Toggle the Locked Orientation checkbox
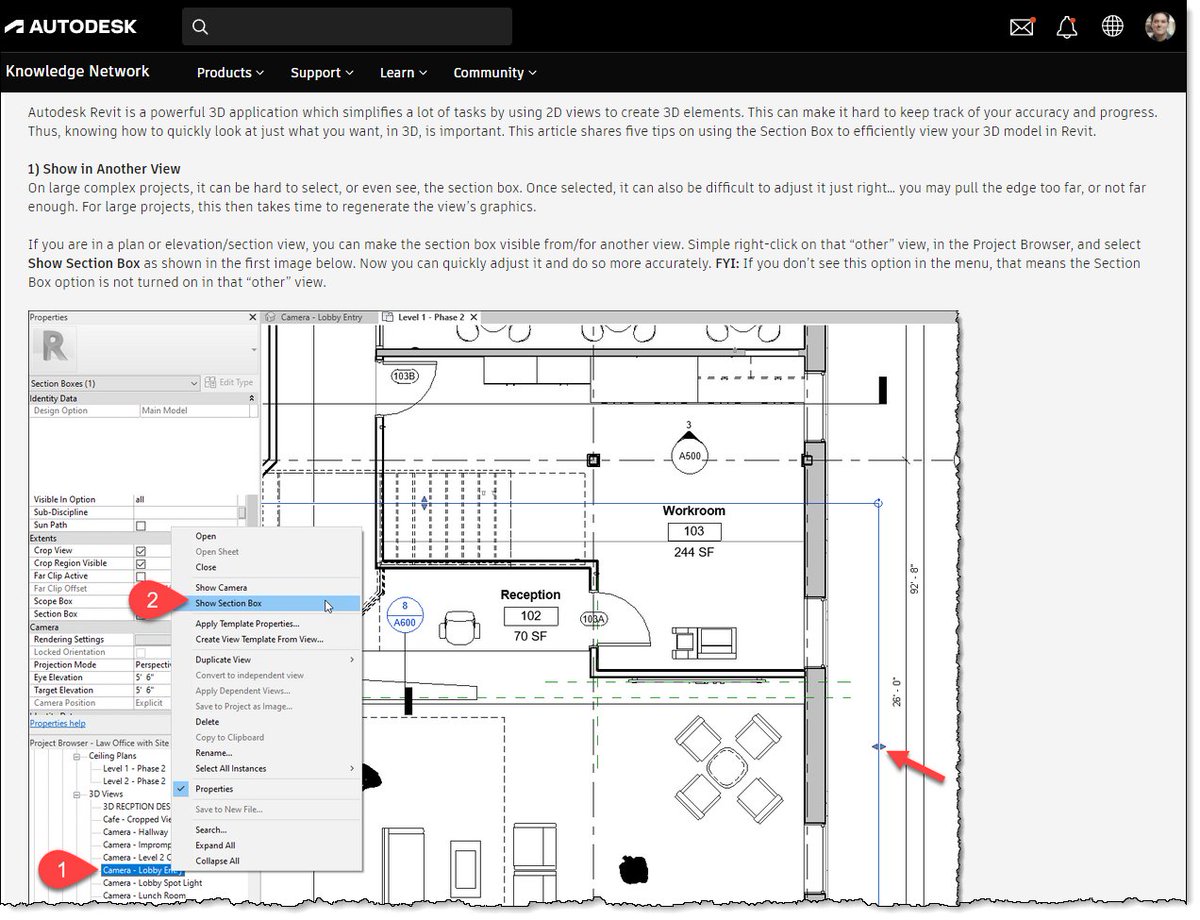 coord(141,652)
